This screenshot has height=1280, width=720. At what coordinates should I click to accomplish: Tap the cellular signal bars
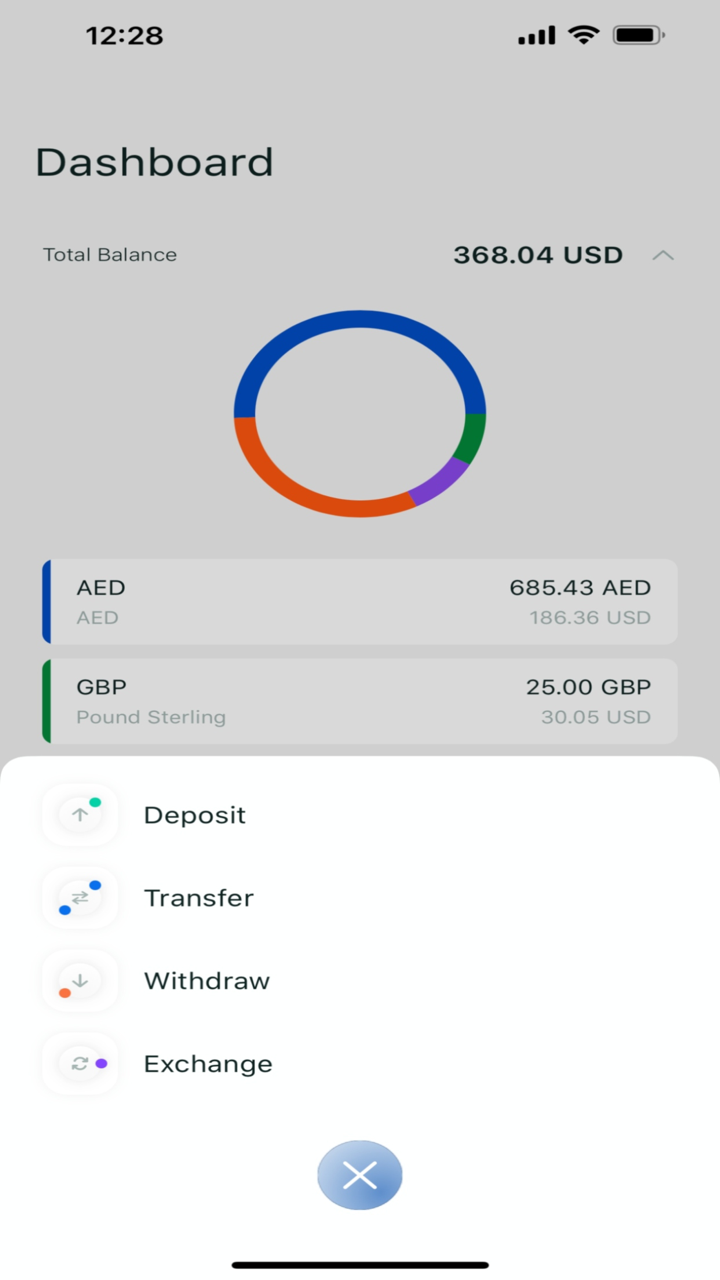[x=536, y=36]
